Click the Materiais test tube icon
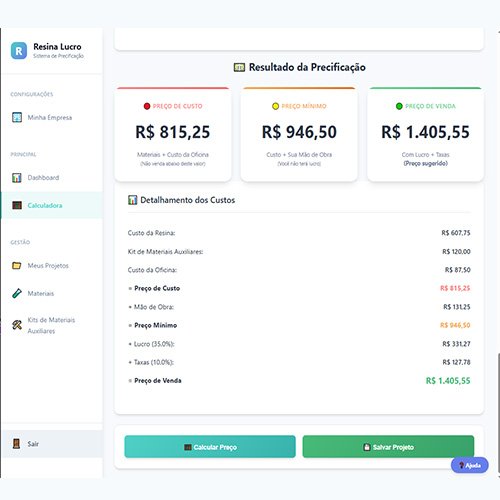 point(17,293)
